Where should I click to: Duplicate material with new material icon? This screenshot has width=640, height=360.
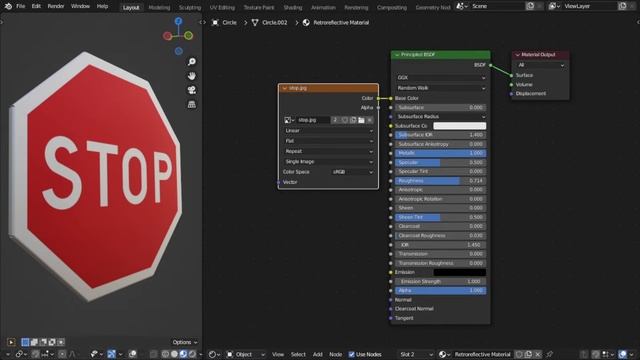(x=529, y=354)
